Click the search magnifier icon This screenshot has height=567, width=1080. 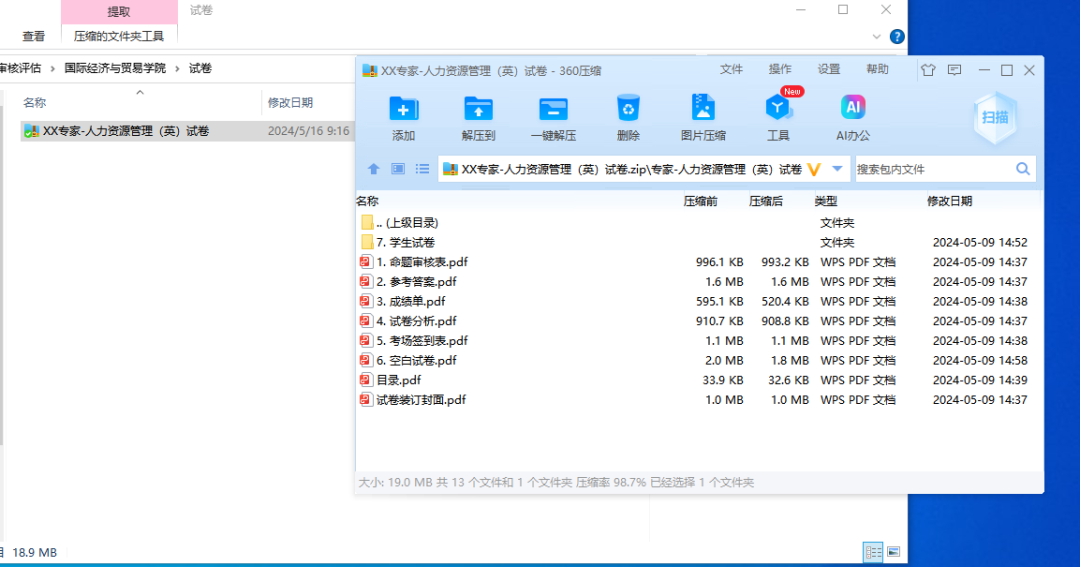pyautogui.click(x=1023, y=170)
